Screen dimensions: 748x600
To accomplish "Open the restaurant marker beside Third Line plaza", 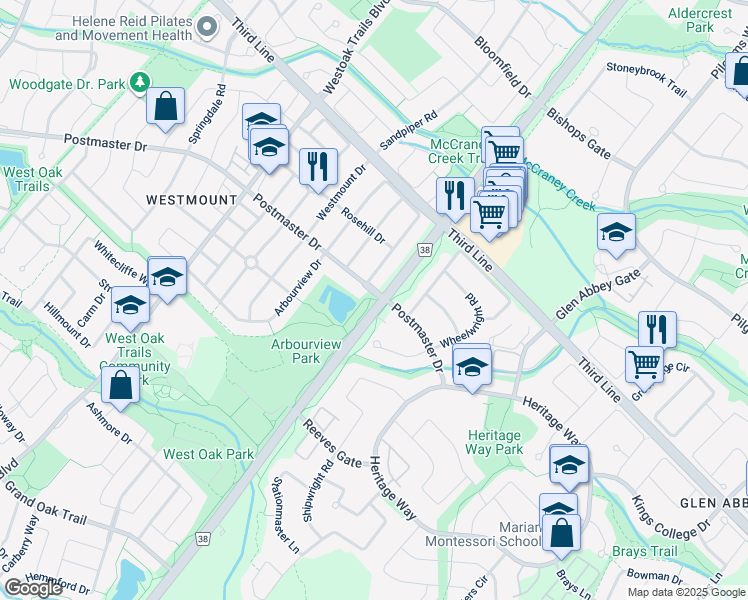I will coord(455,197).
